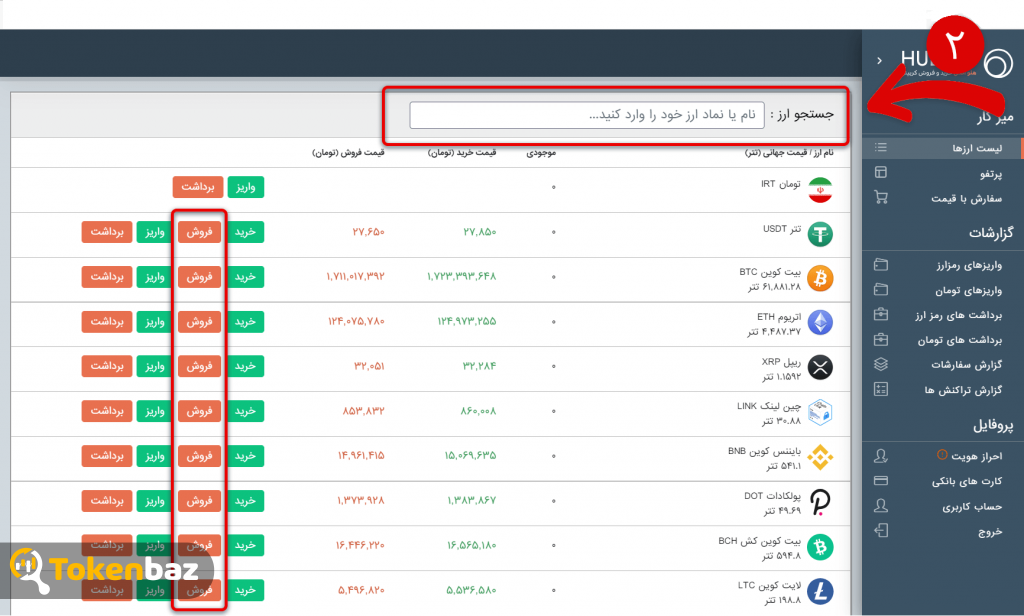This screenshot has width=1024, height=616.
Task: Click the نام ارز / قیمت جهانی header
Action: (789, 152)
